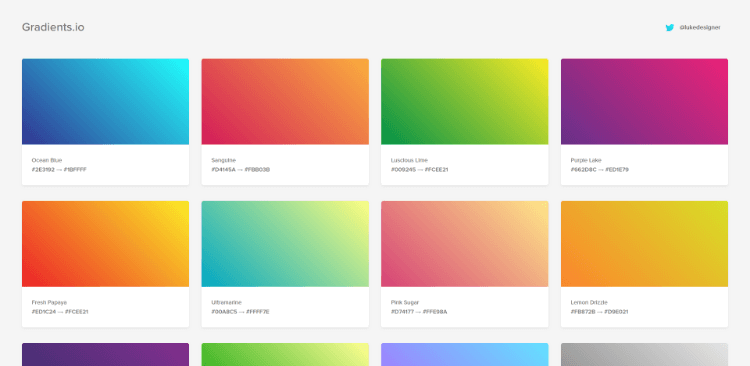Click hex codes #D74177 → #FFE98A

(x=419, y=312)
